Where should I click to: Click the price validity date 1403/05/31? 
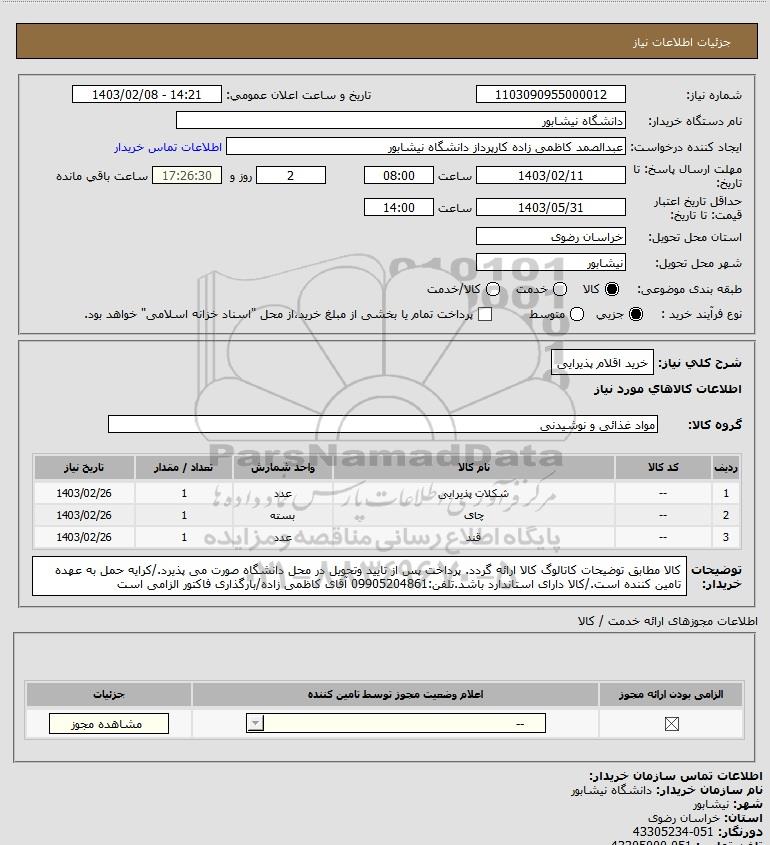click(x=551, y=207)
